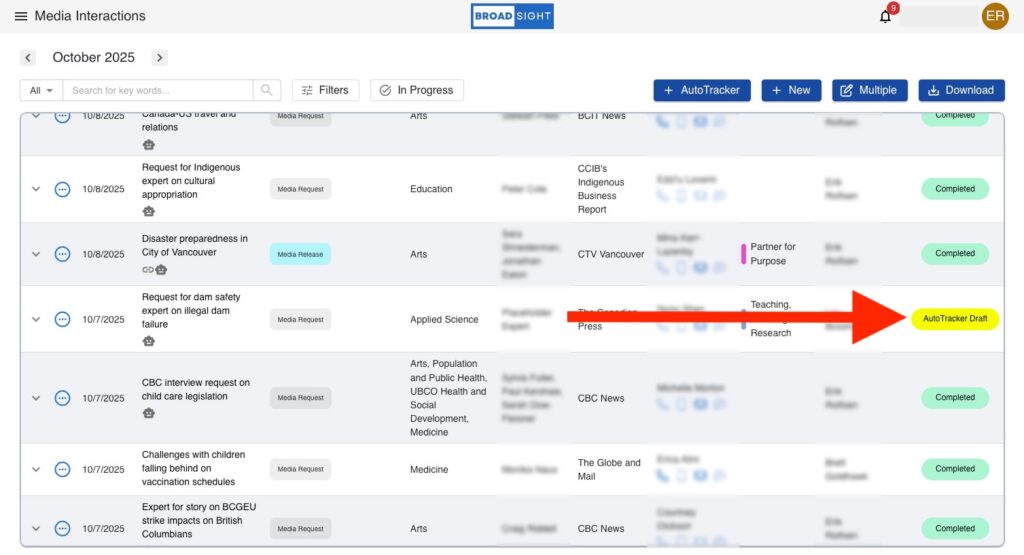Click 'CBC interview request on child care' title

pyautogui.click(x=195, y=389)
